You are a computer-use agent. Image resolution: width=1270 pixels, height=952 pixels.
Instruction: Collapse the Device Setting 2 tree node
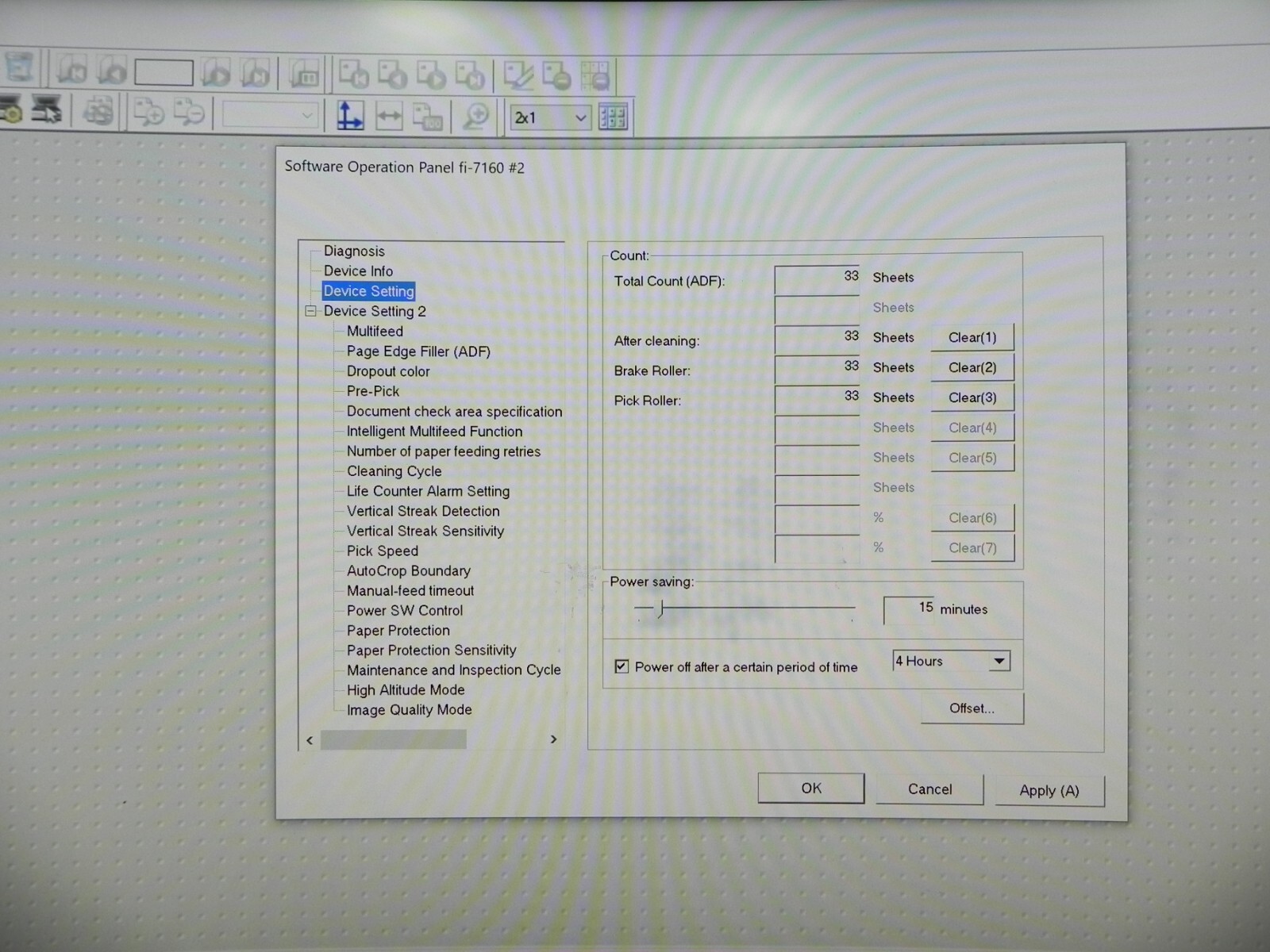click(310, 311)
